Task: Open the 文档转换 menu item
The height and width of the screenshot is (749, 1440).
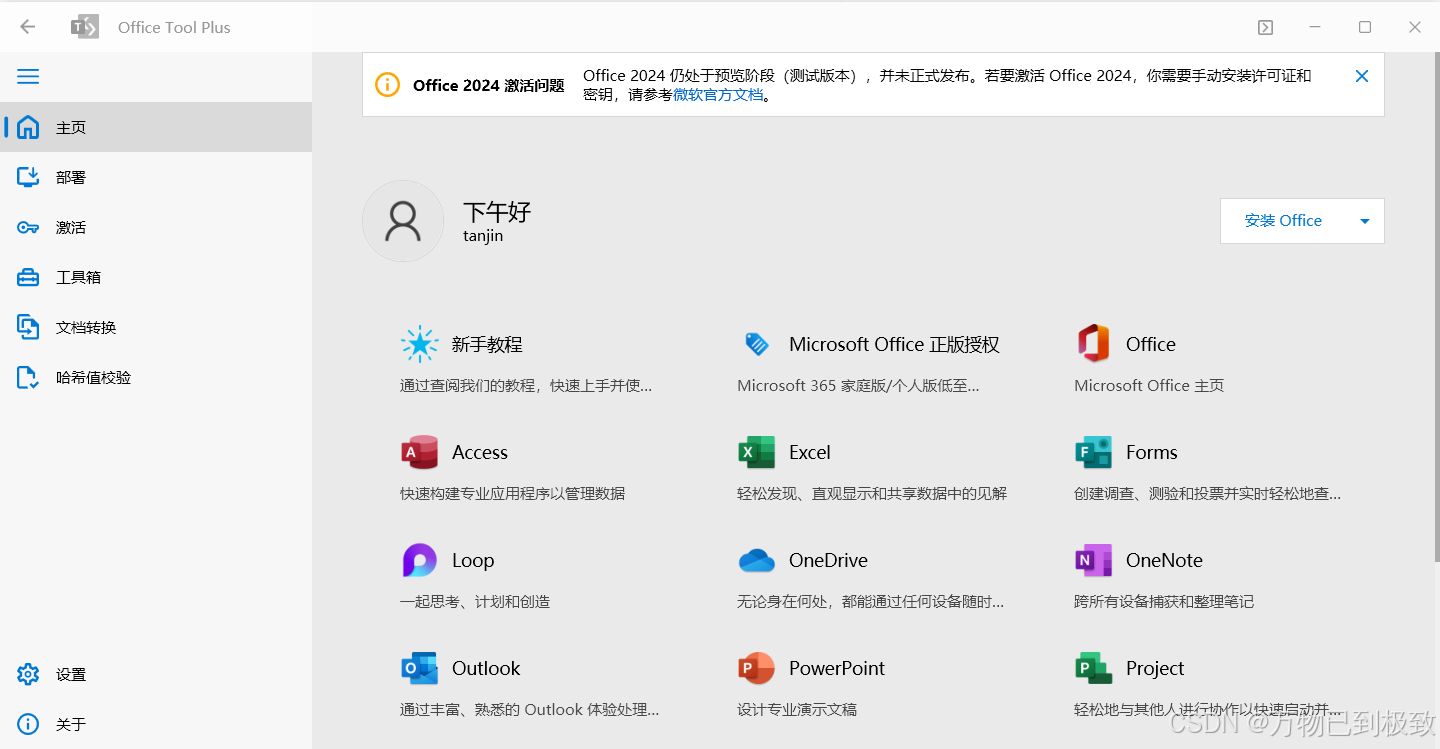Action: [156, 327]
